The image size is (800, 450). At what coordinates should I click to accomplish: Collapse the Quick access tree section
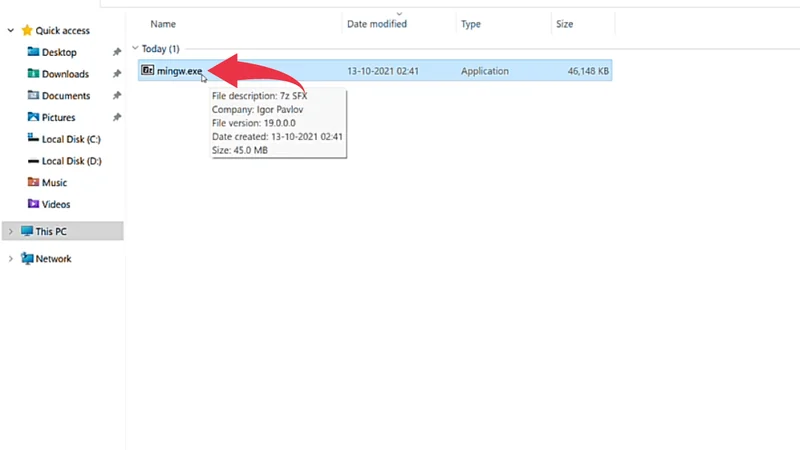coord(11,31)
